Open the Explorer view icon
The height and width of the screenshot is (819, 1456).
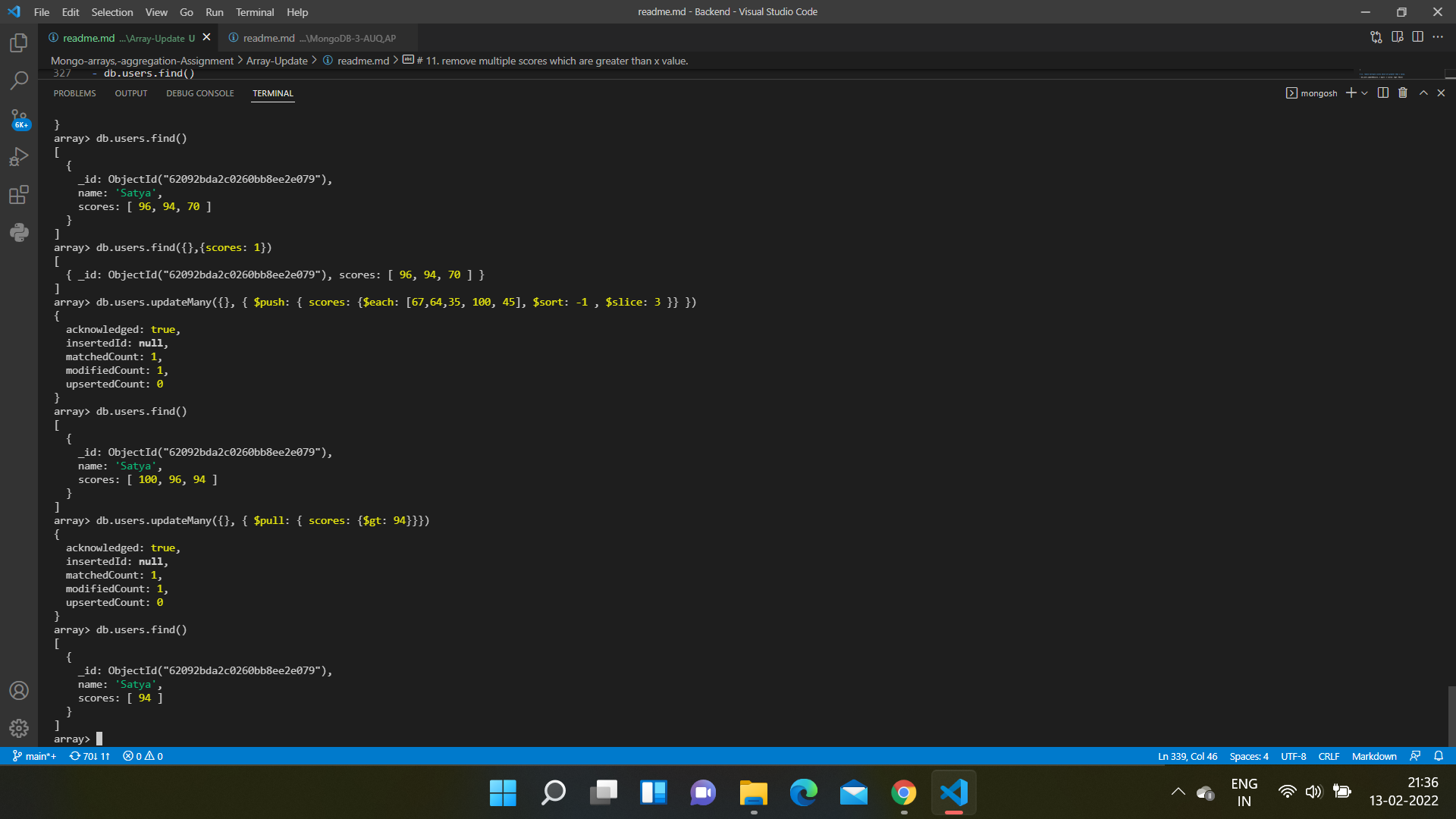click(18, 43)
